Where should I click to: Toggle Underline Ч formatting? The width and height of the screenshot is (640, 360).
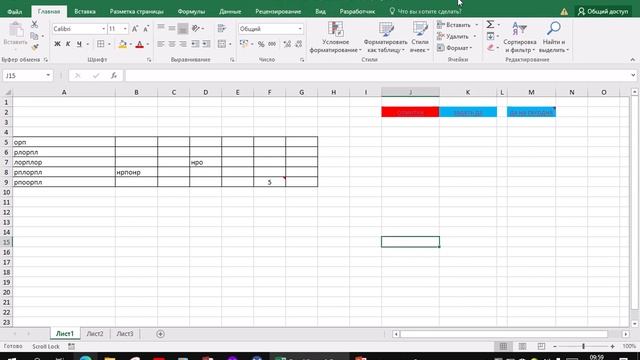79,44
